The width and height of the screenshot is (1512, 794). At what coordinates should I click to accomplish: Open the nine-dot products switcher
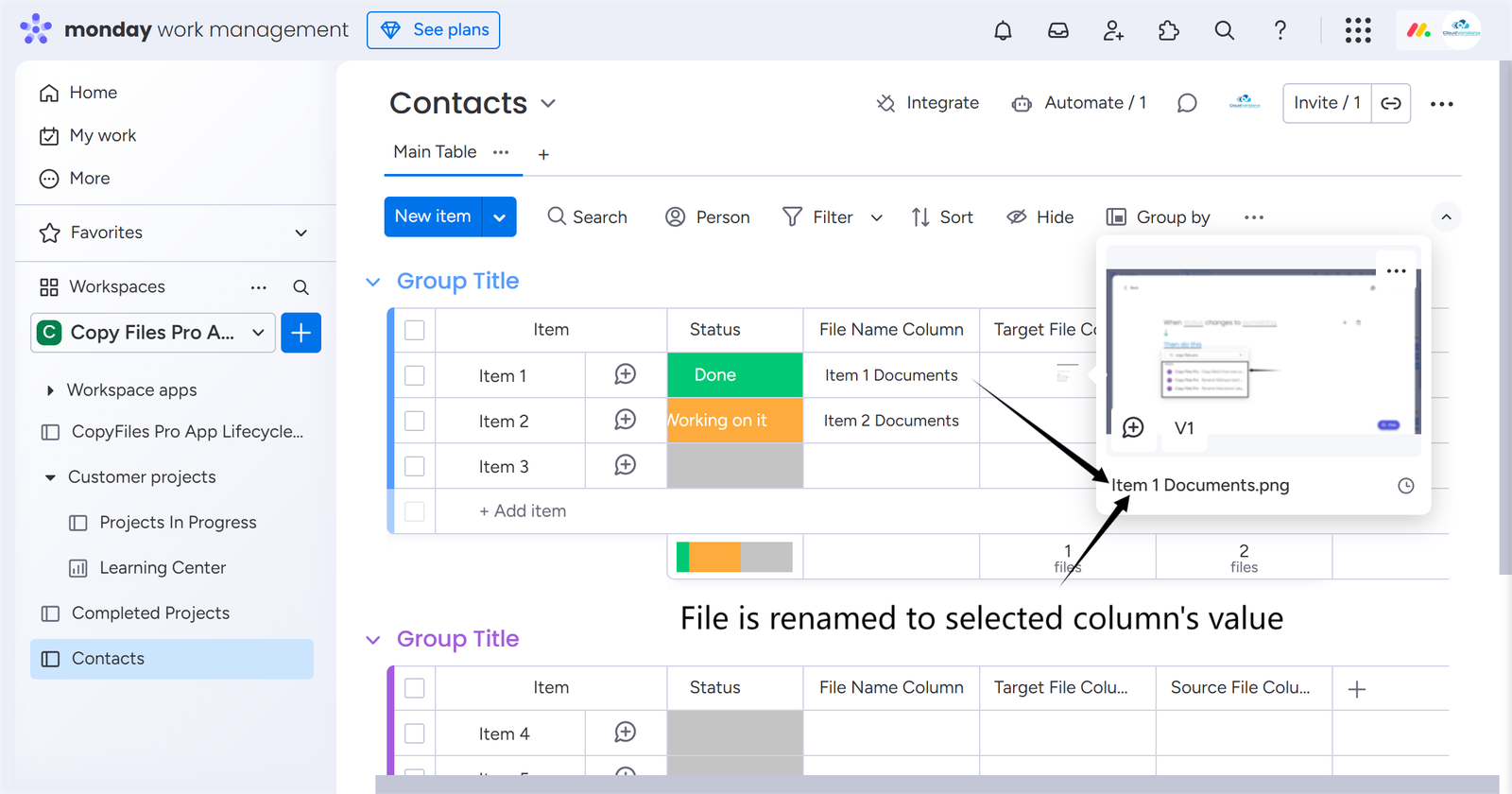coord(1358,30)
